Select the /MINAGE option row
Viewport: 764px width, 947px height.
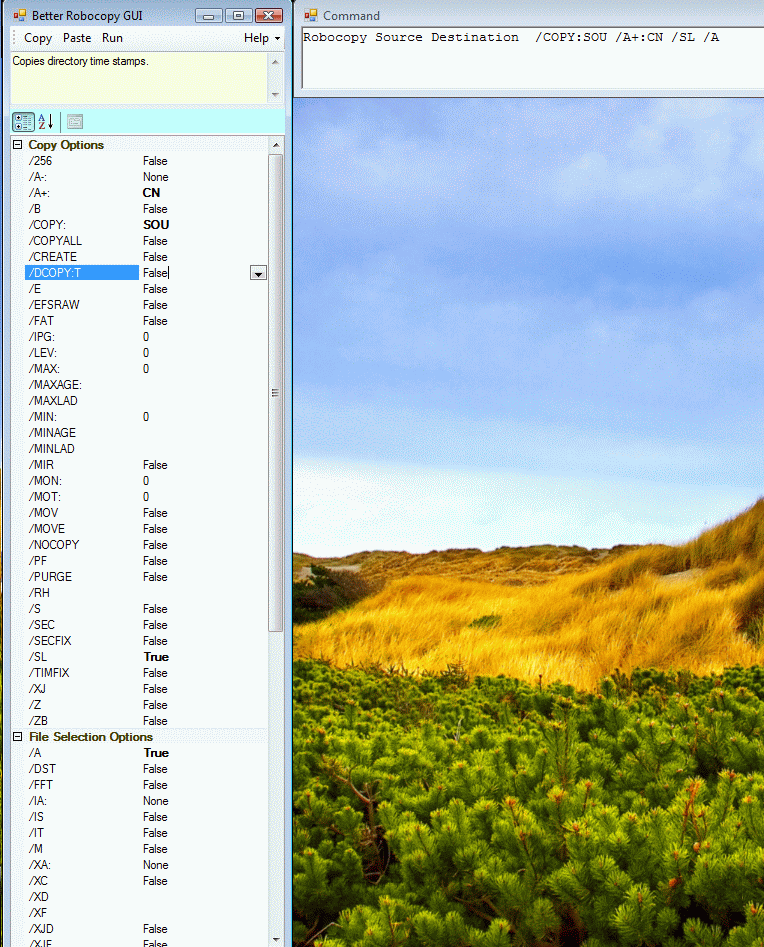147,433
